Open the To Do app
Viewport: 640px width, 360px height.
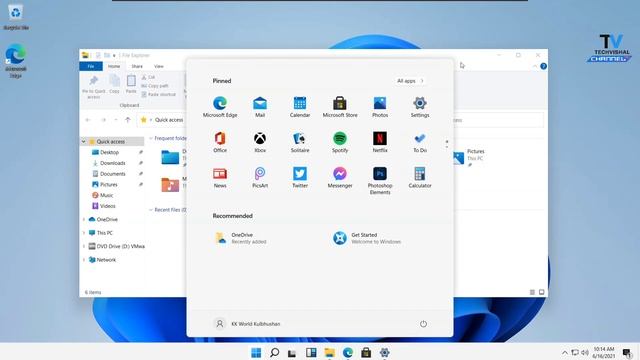coord(420,142)
